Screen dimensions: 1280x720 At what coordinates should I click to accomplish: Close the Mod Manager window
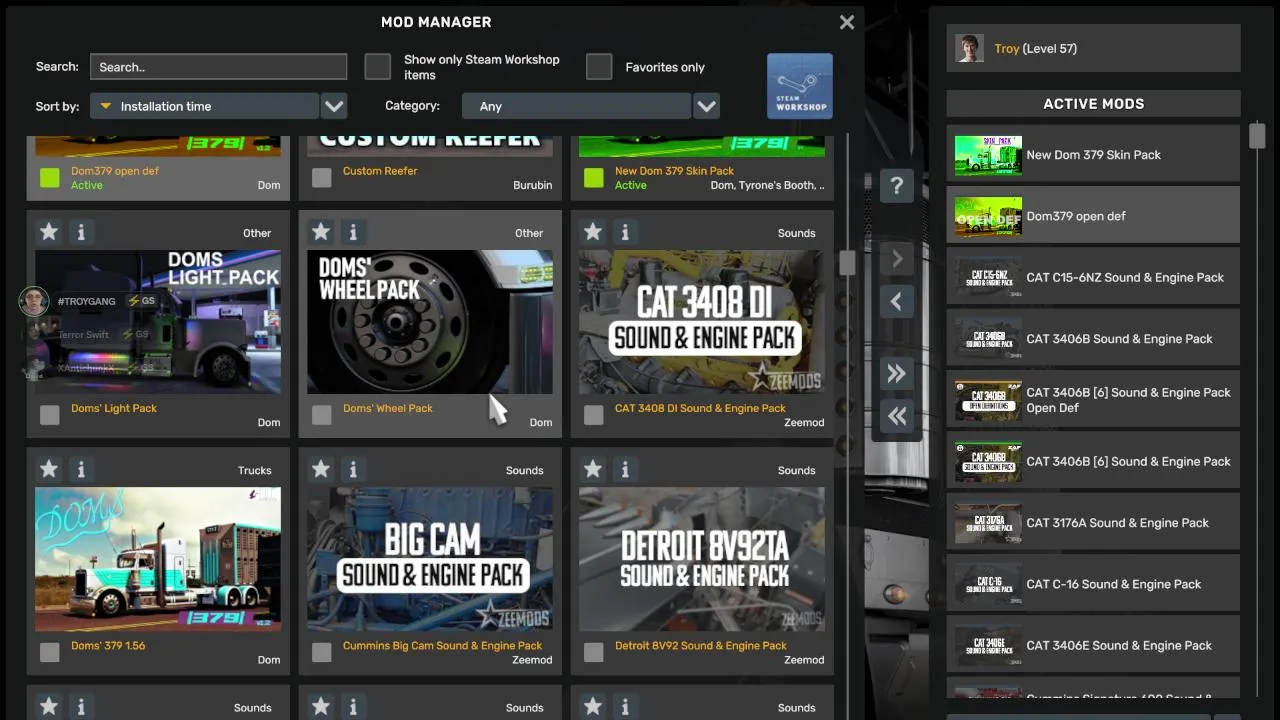tap(847, 22)
